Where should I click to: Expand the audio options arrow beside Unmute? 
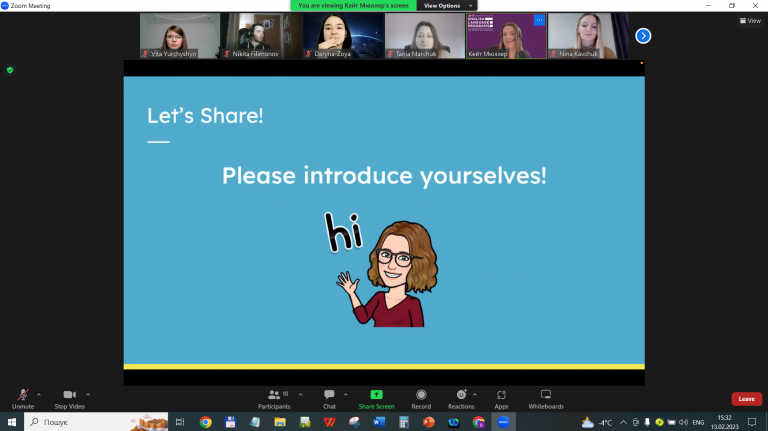39,394
